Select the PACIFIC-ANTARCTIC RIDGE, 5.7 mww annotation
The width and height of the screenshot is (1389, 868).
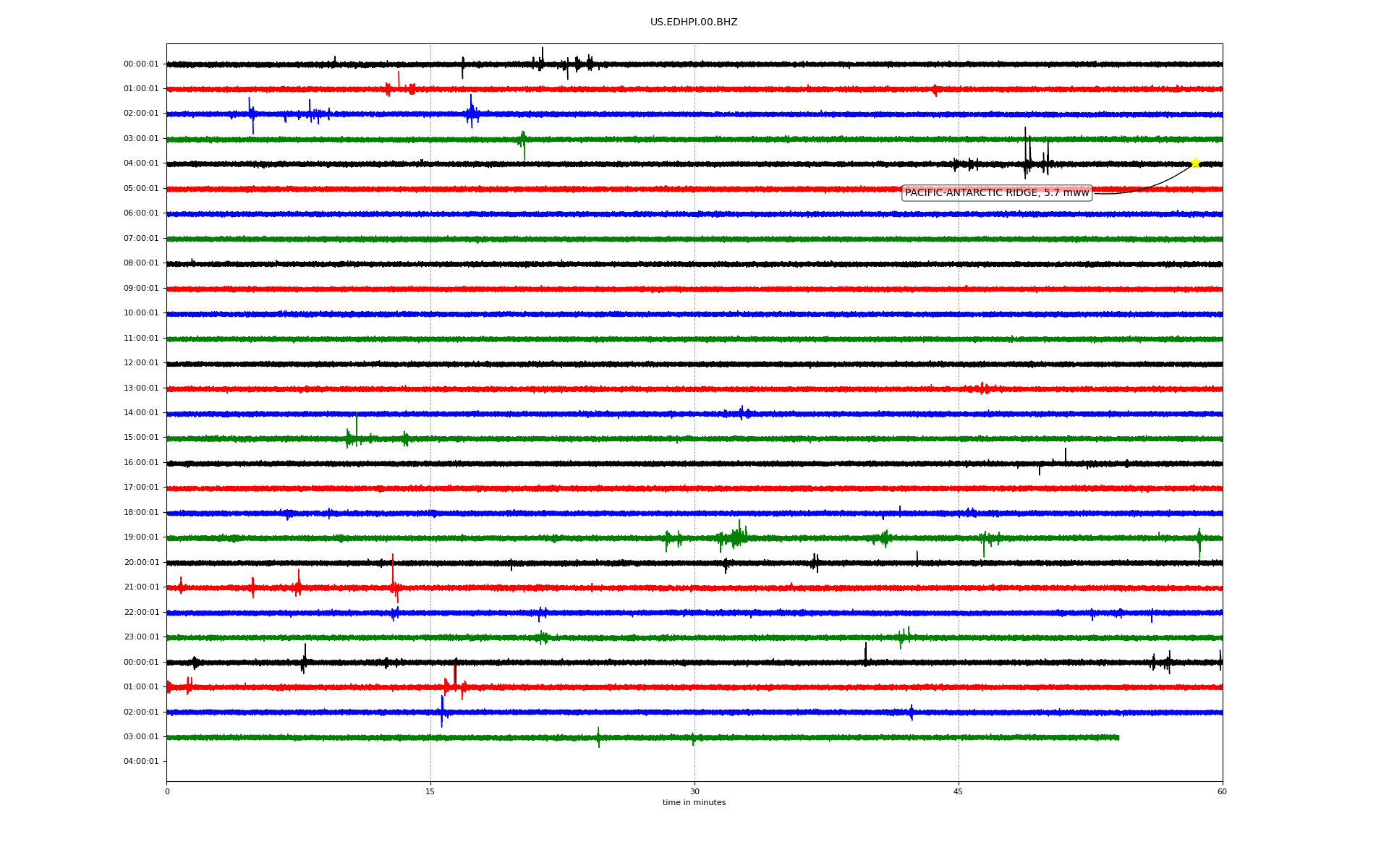pyautogui.click(x=997, y=193)
